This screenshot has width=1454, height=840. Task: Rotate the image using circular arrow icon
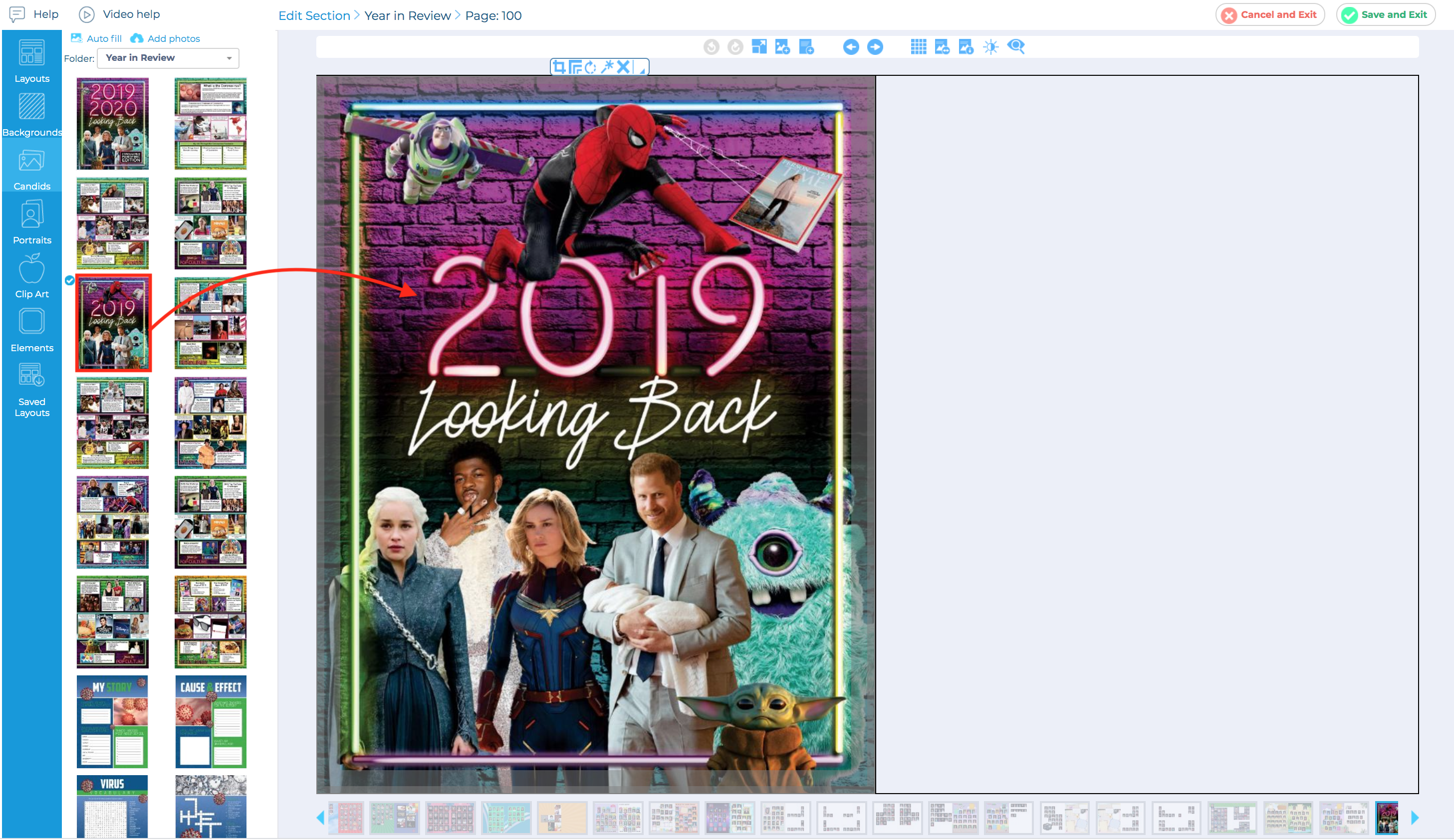(591, 67)
